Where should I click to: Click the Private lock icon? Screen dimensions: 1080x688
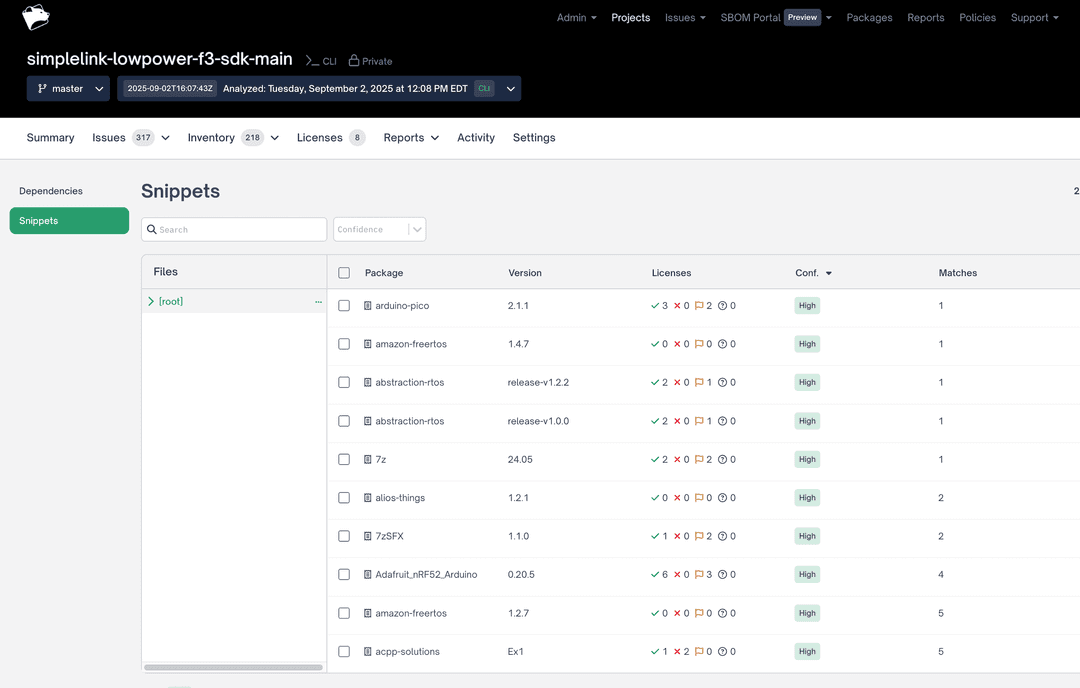pyautogui.click(x=352, y=61)
